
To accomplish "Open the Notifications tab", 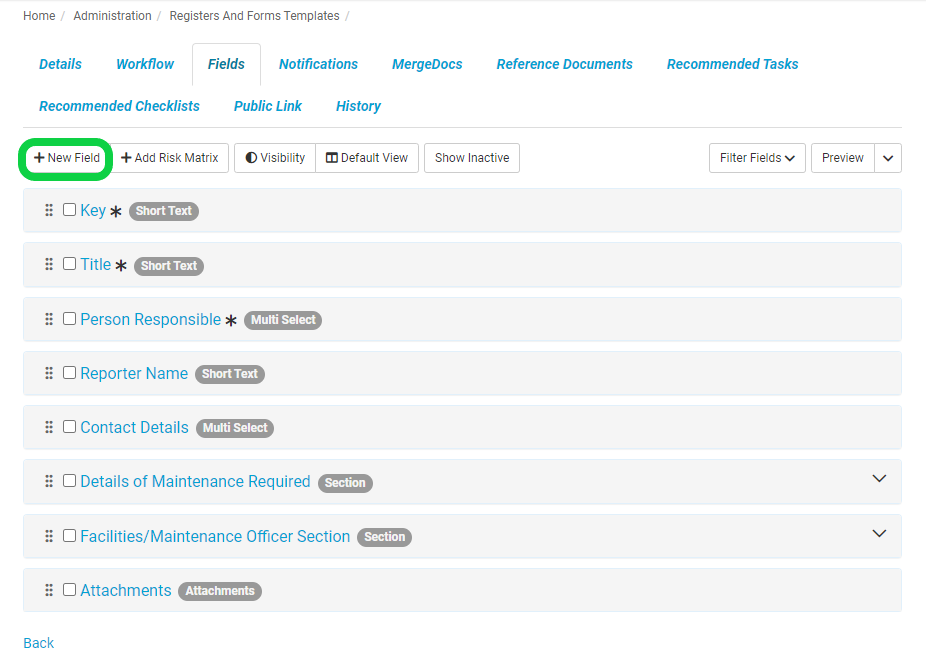I will coord(318,64).
